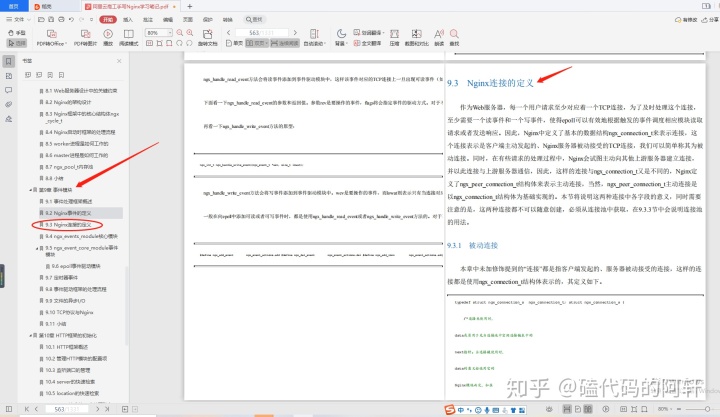Collapse 9.5 ngx_event_core_module bookmark

pyautogui.click(x=37, y=248)
